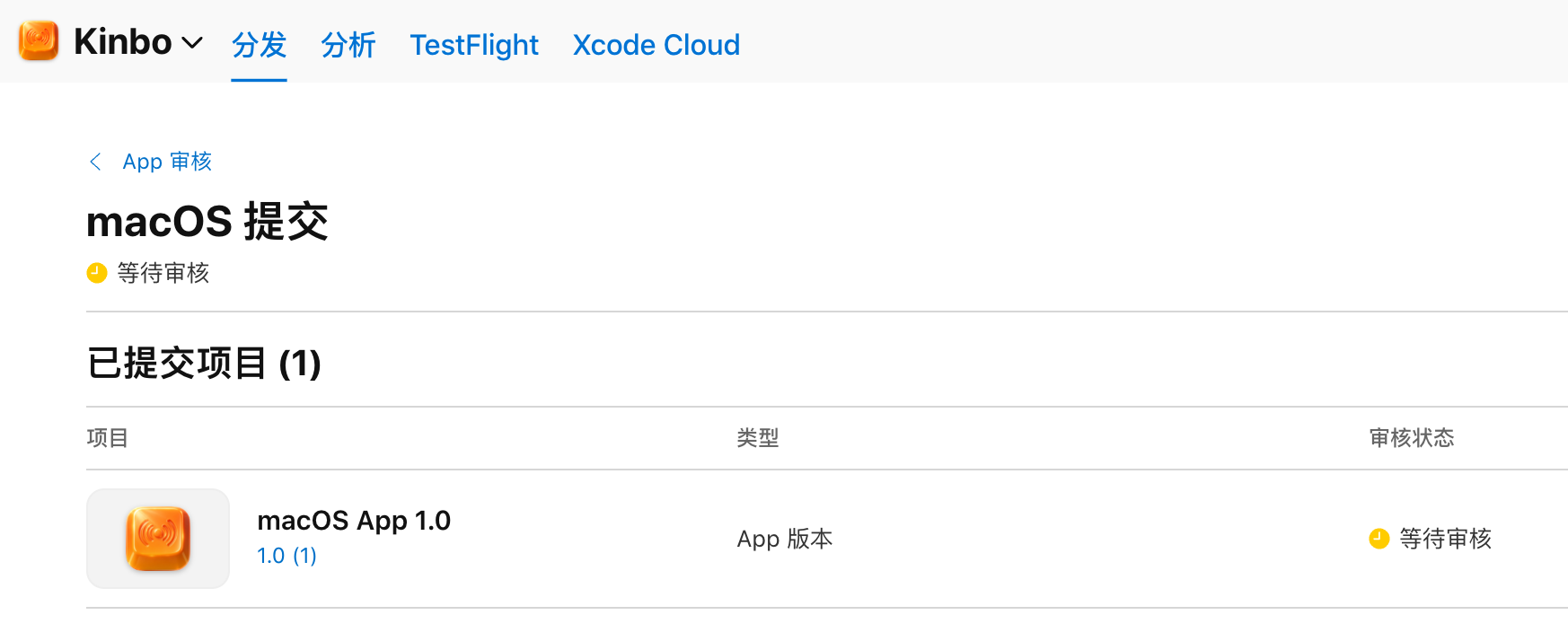Click the 审核状态 column header
The width and height of the screenshot is (1568, 641).
[x=1412, y=438]
